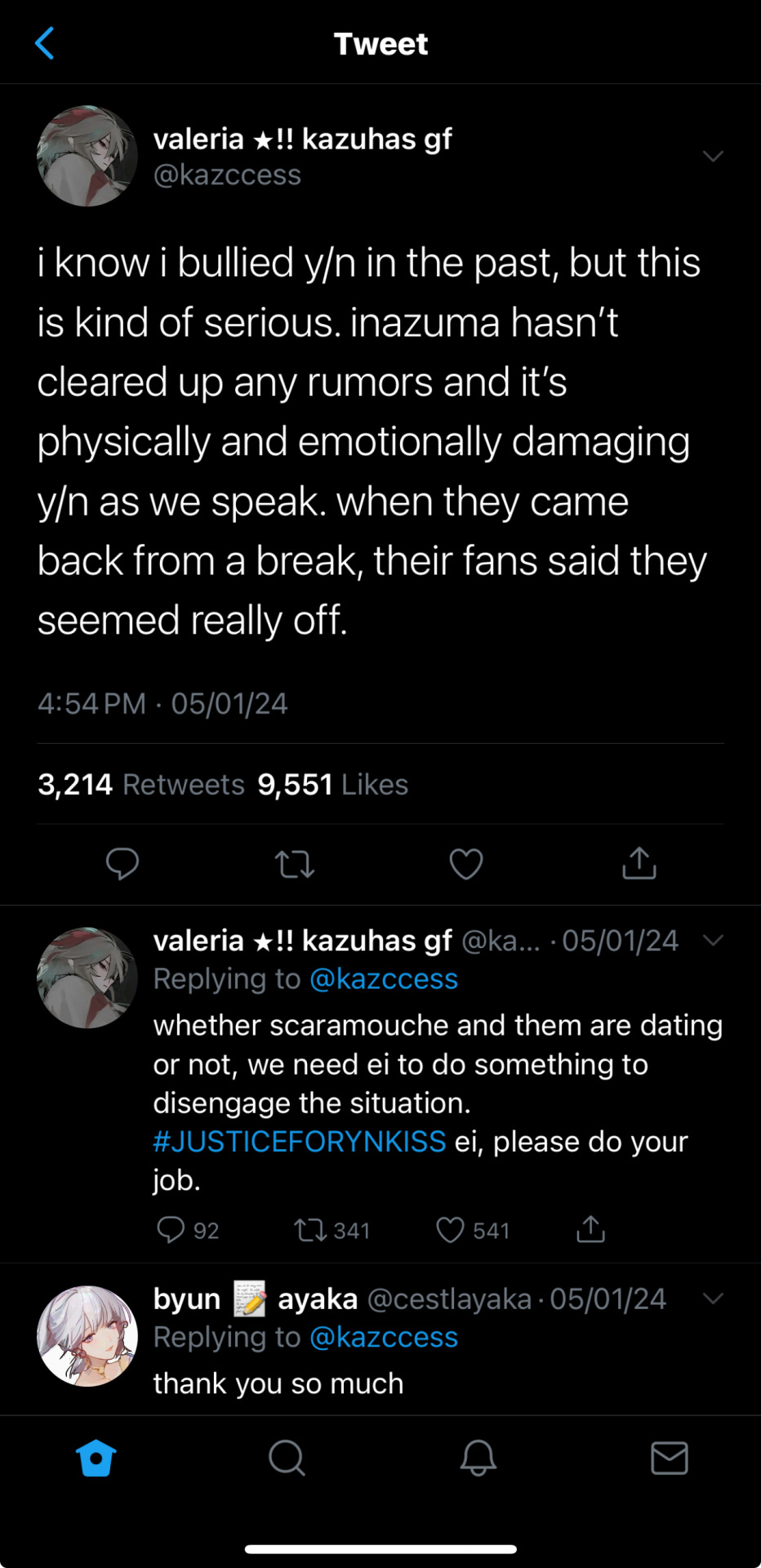The height and width of the screenshot is (1568, 761).
Task: Open Search tab in bottom bar
Action: pos(287,1458)
